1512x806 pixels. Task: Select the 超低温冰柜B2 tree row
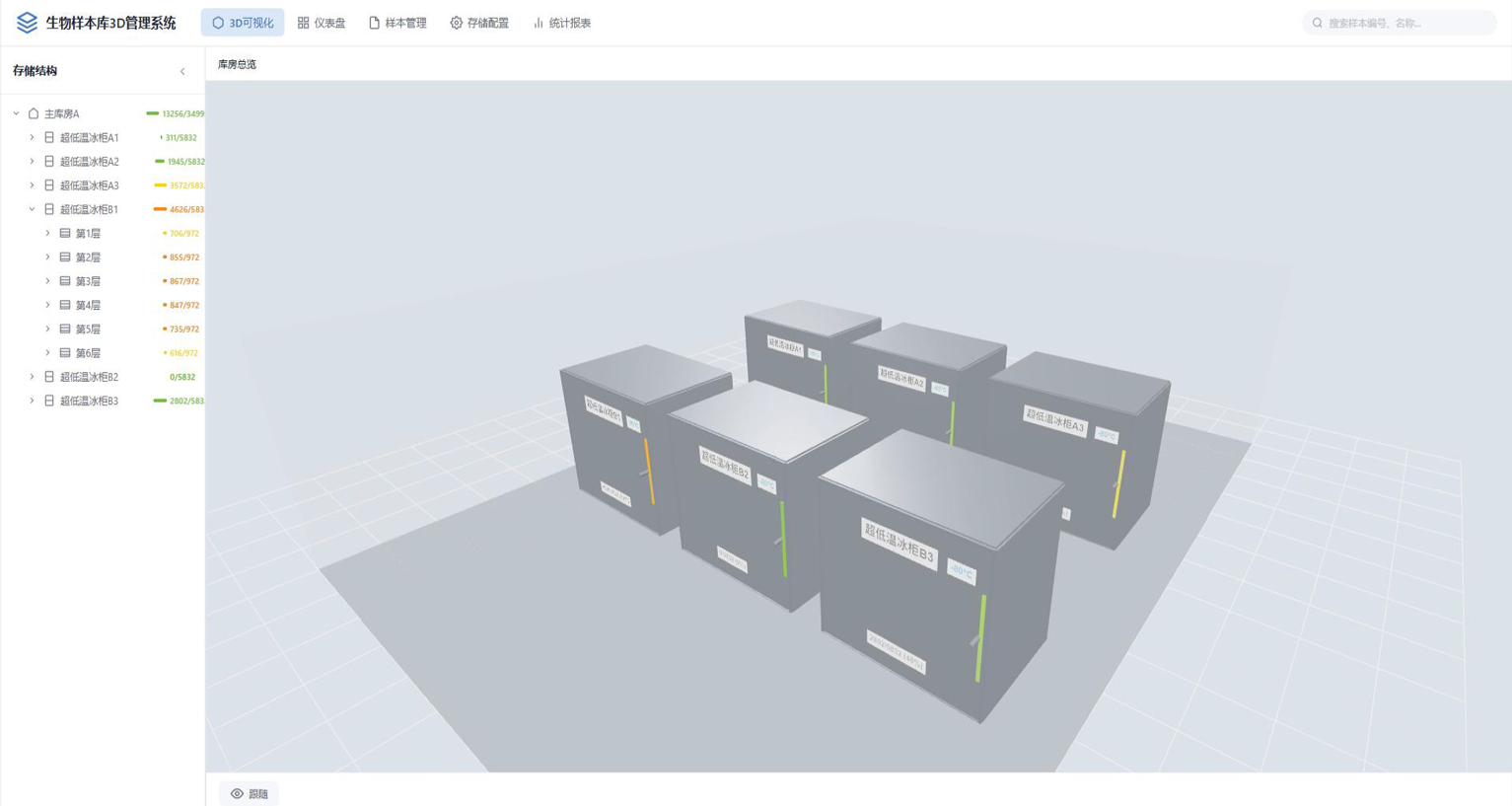[x=103, y=377]
